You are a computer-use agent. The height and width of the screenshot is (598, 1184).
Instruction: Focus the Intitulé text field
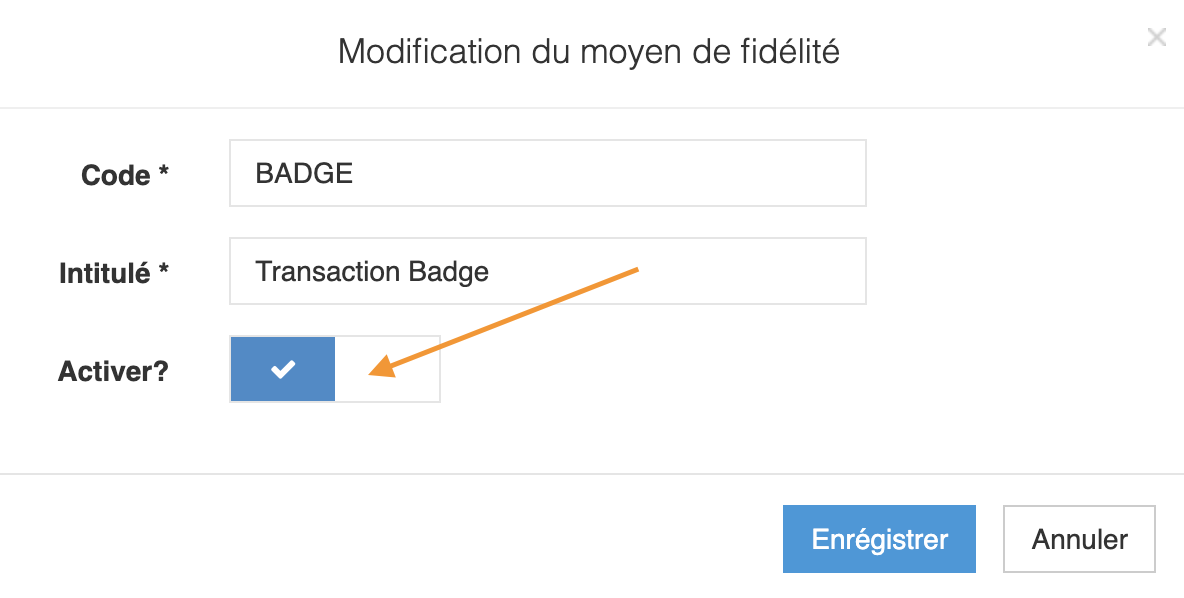547,271
